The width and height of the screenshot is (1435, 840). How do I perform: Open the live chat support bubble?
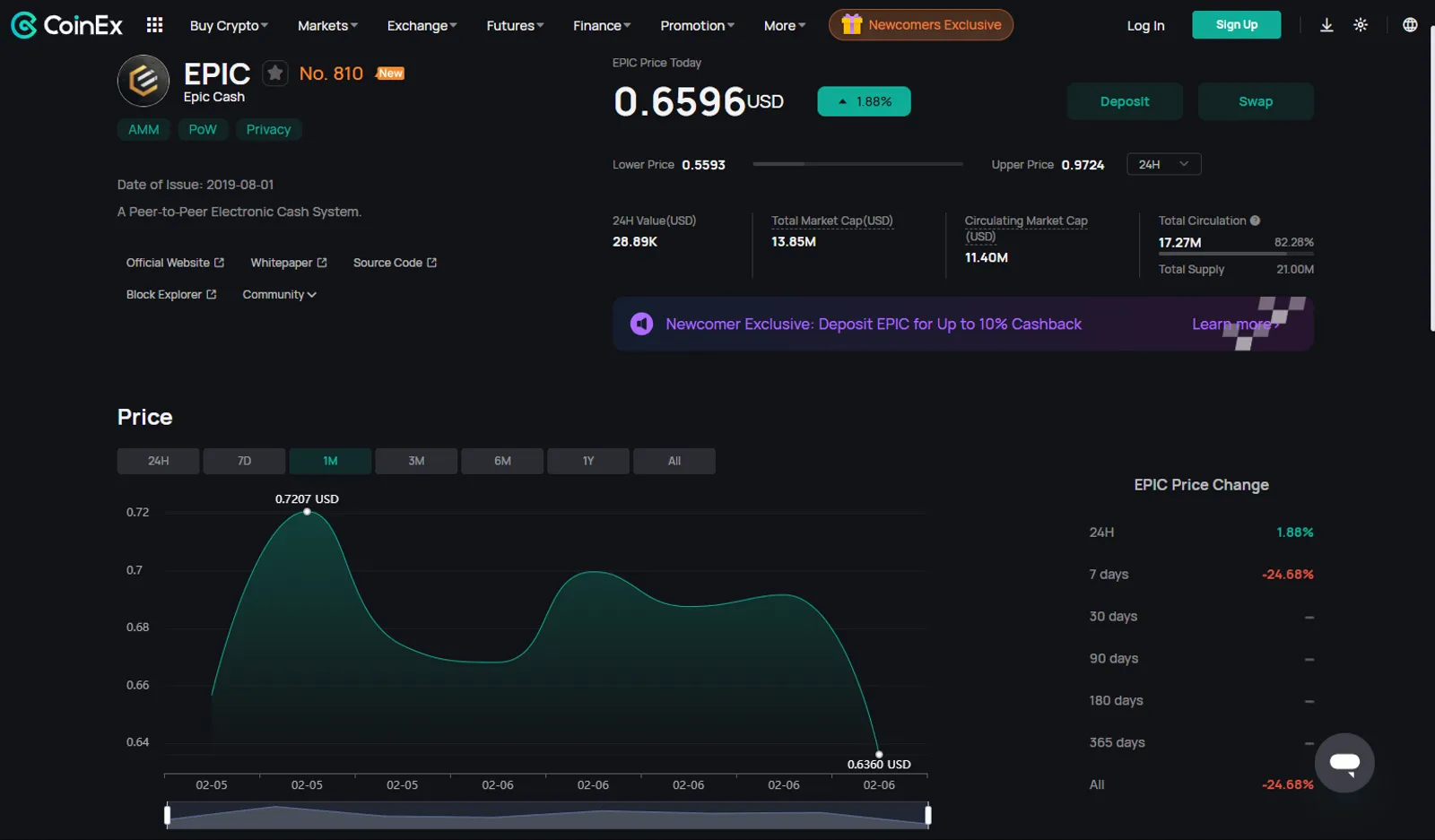(1344, 763)
